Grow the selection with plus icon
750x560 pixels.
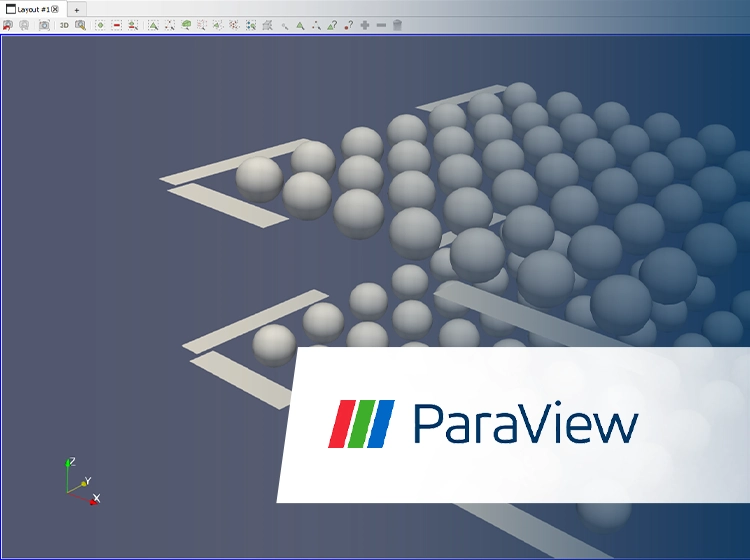(365, 25)
